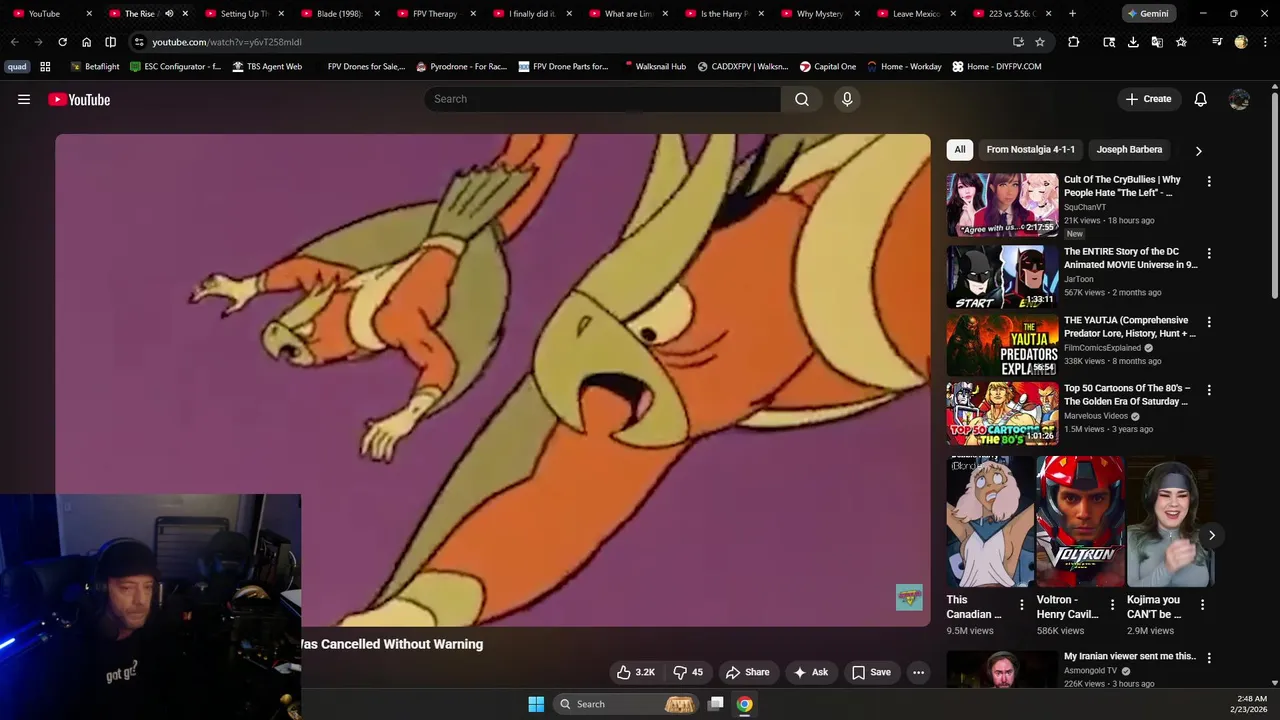The image size is (1280, 720).
Task: Open options menu for Top 50 Cartoons video
Action: click(1209, 390)
